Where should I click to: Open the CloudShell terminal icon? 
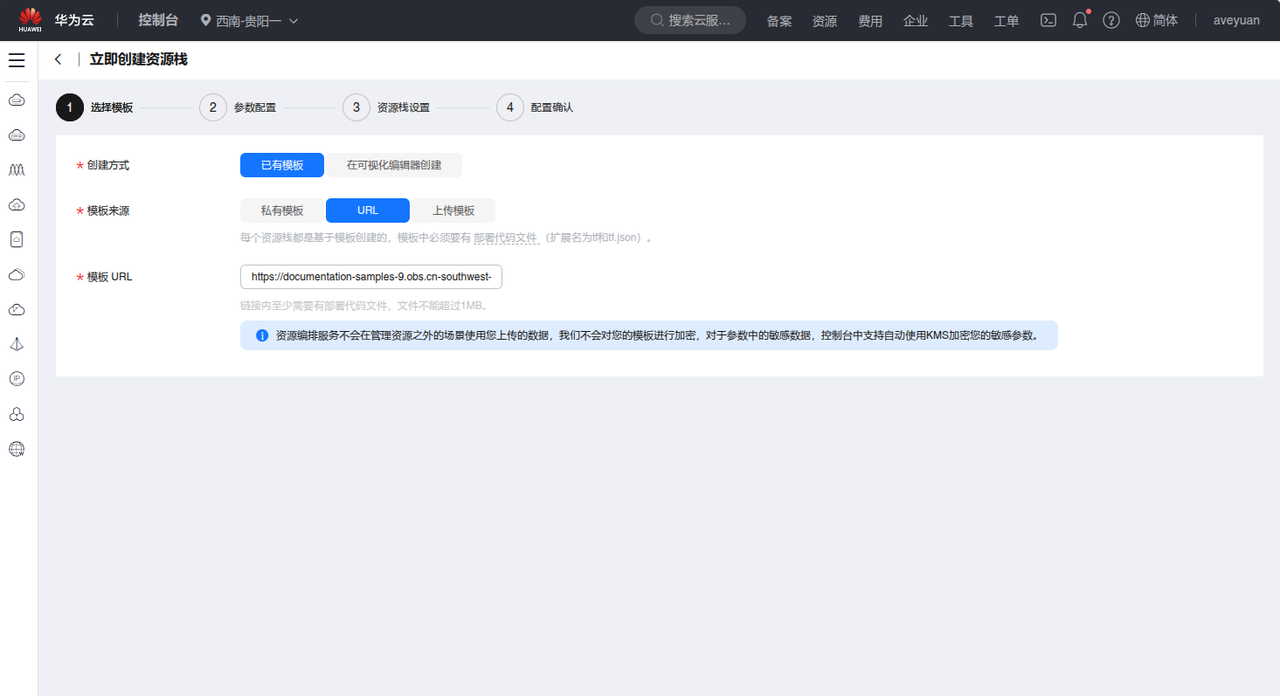1048,20
